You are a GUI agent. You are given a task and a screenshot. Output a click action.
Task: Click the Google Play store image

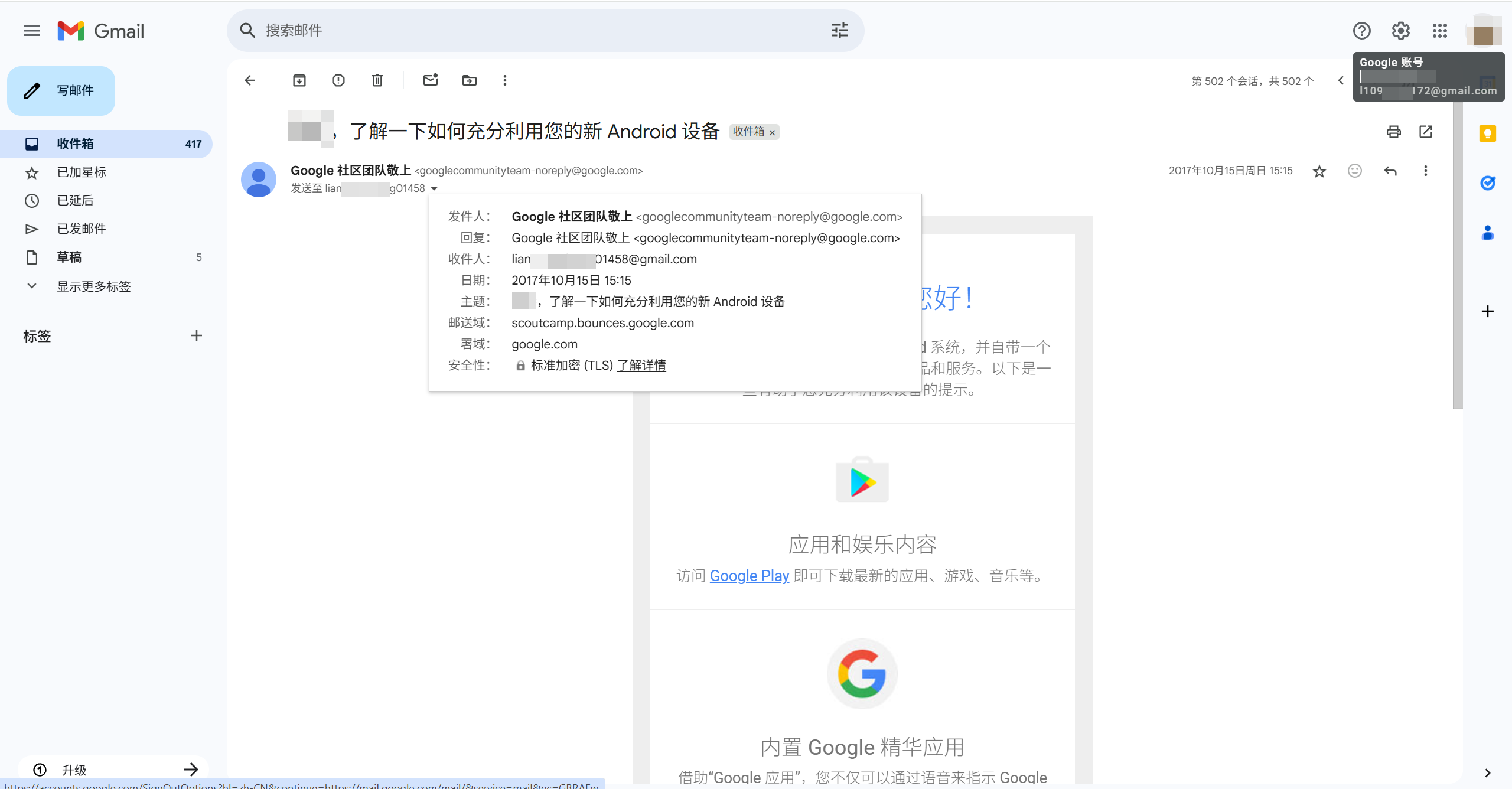pyautogui.click(x=862, y=480)
